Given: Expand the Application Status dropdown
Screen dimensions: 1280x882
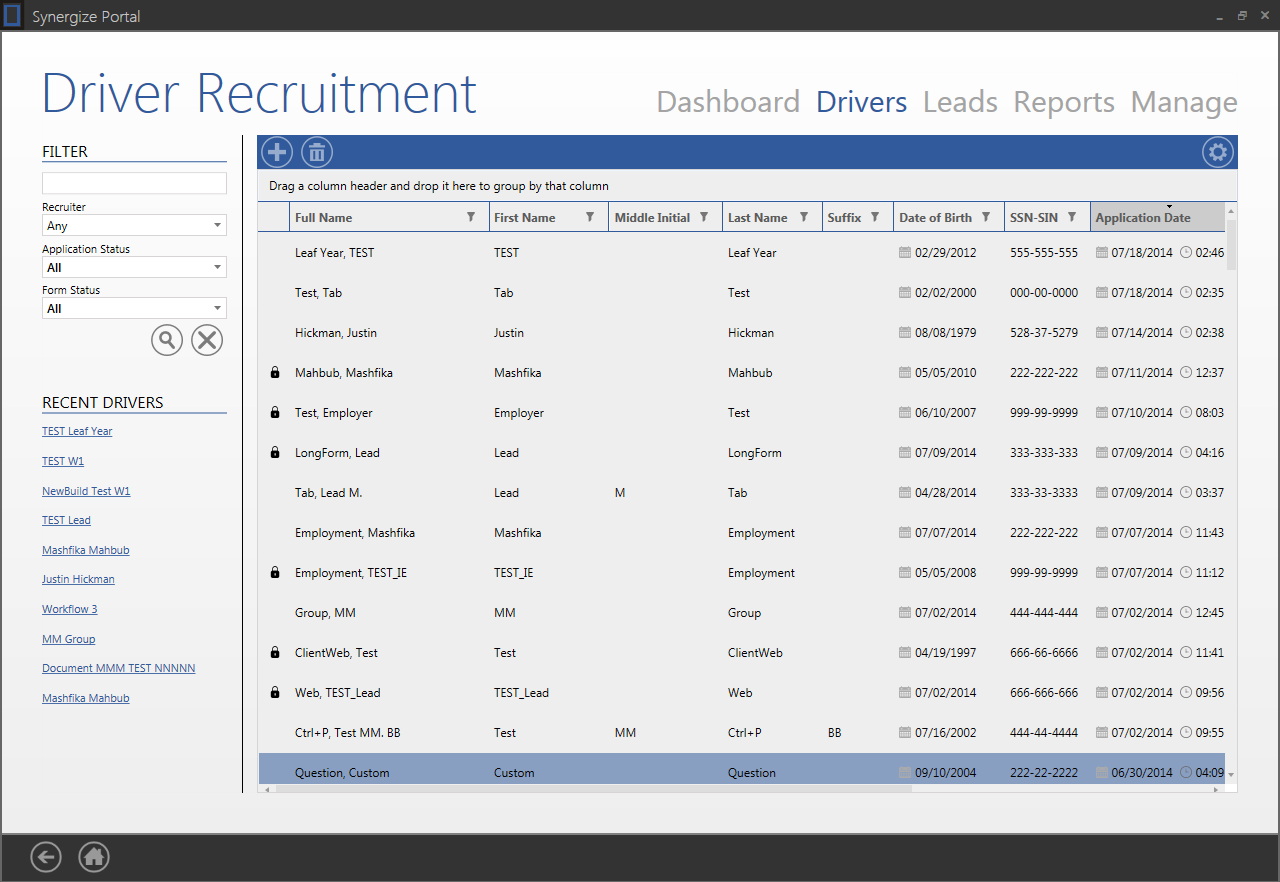Looking at the screenshot, I should pos(217,268).
